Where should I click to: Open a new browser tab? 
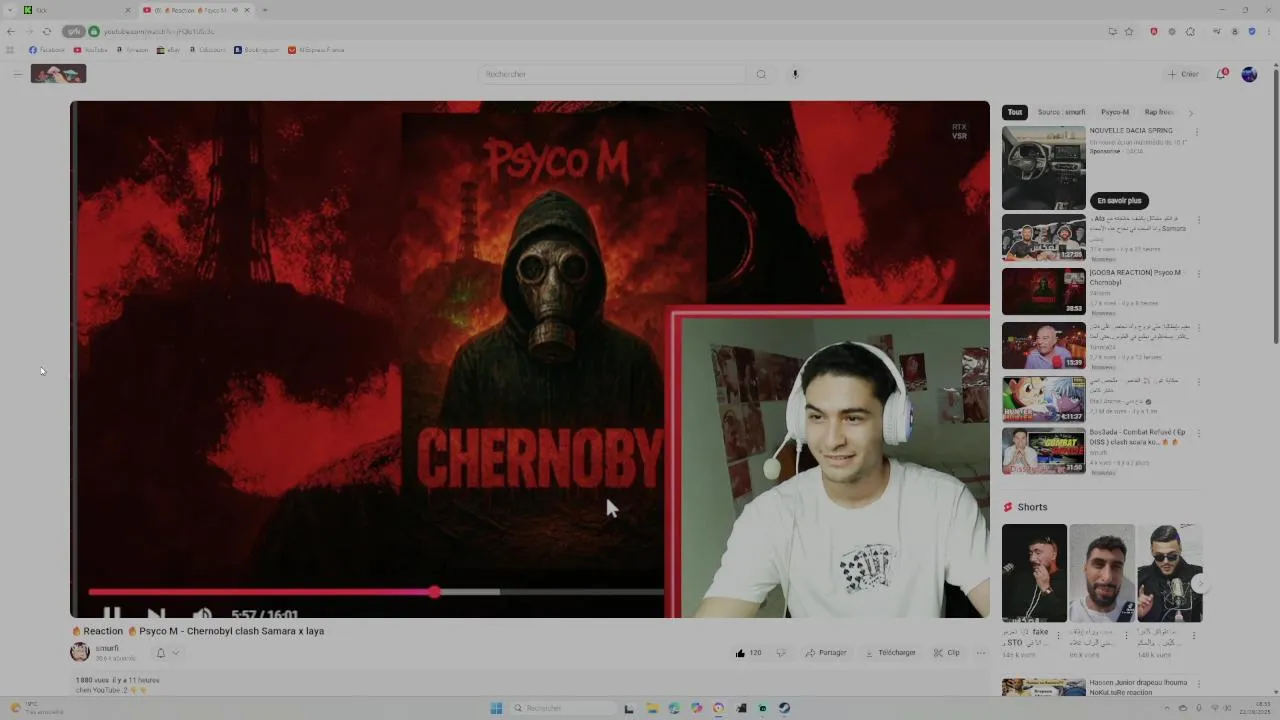tap(264, 10)
